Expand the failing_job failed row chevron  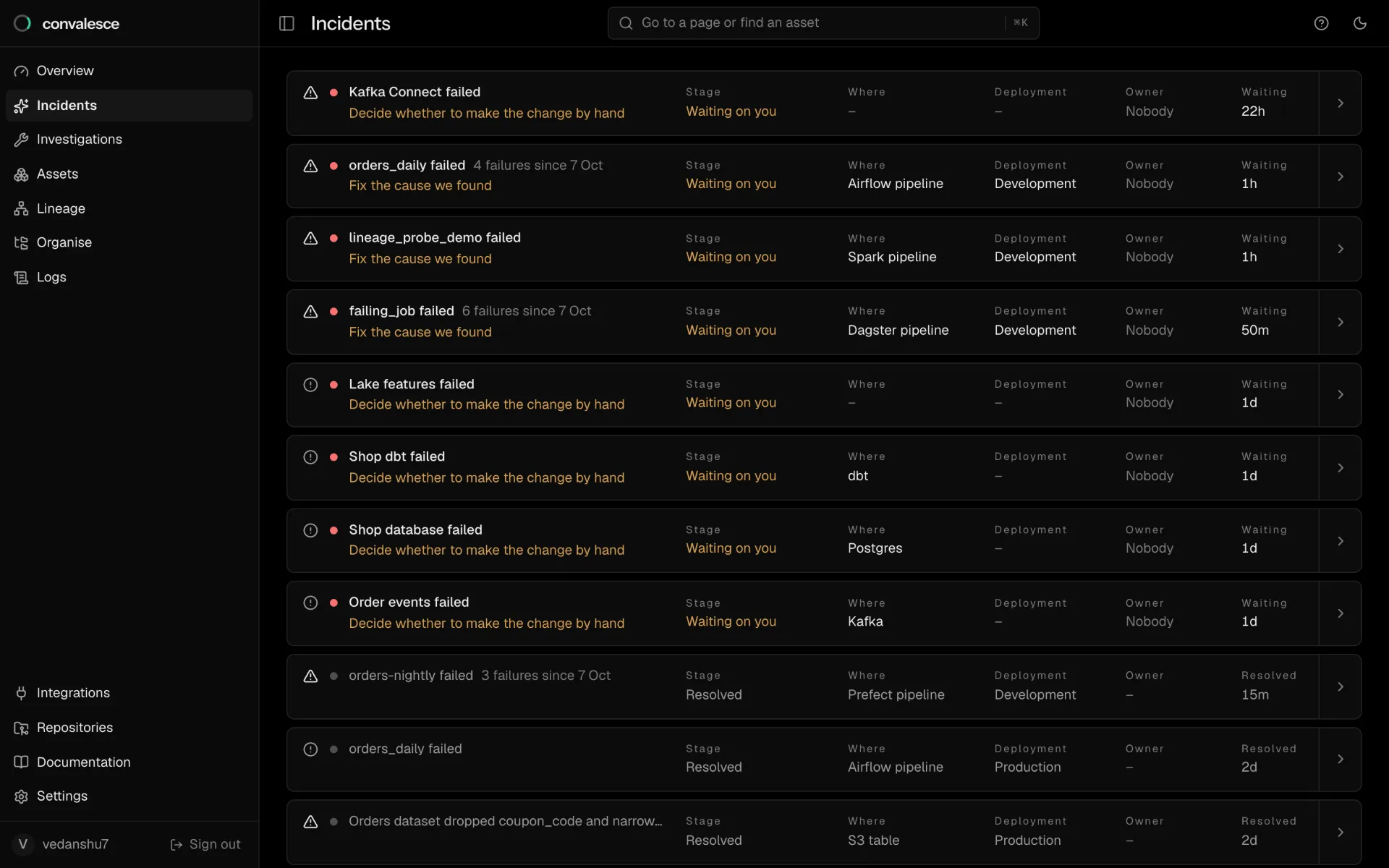tap(1340, 322)
